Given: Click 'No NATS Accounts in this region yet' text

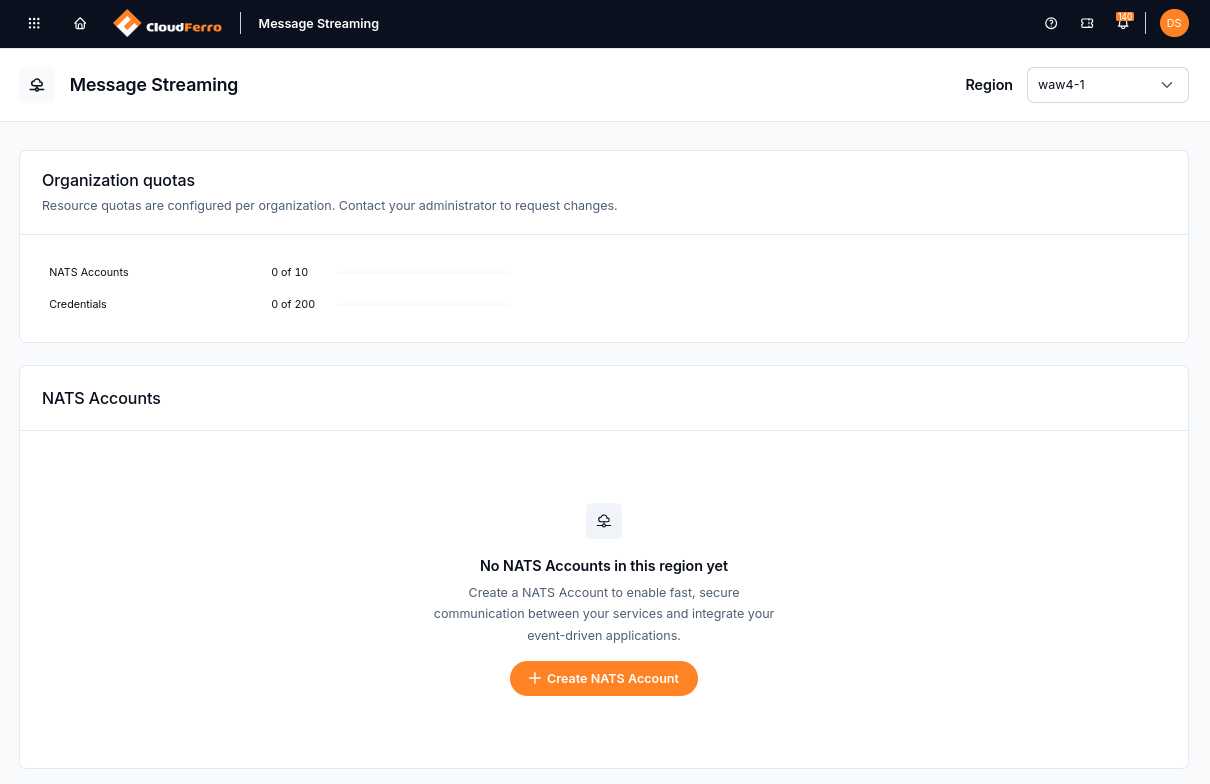Looking at the screenshot, I should 604,566.
